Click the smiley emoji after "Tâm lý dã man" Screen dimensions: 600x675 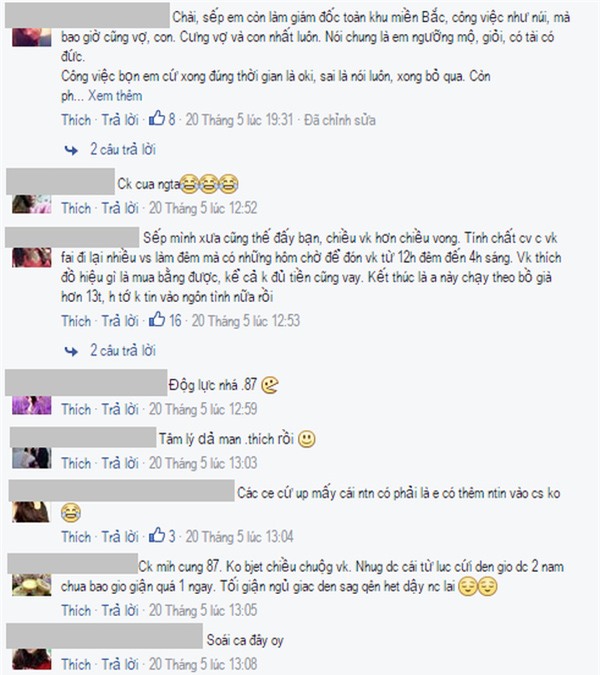(x=307, y=439)
